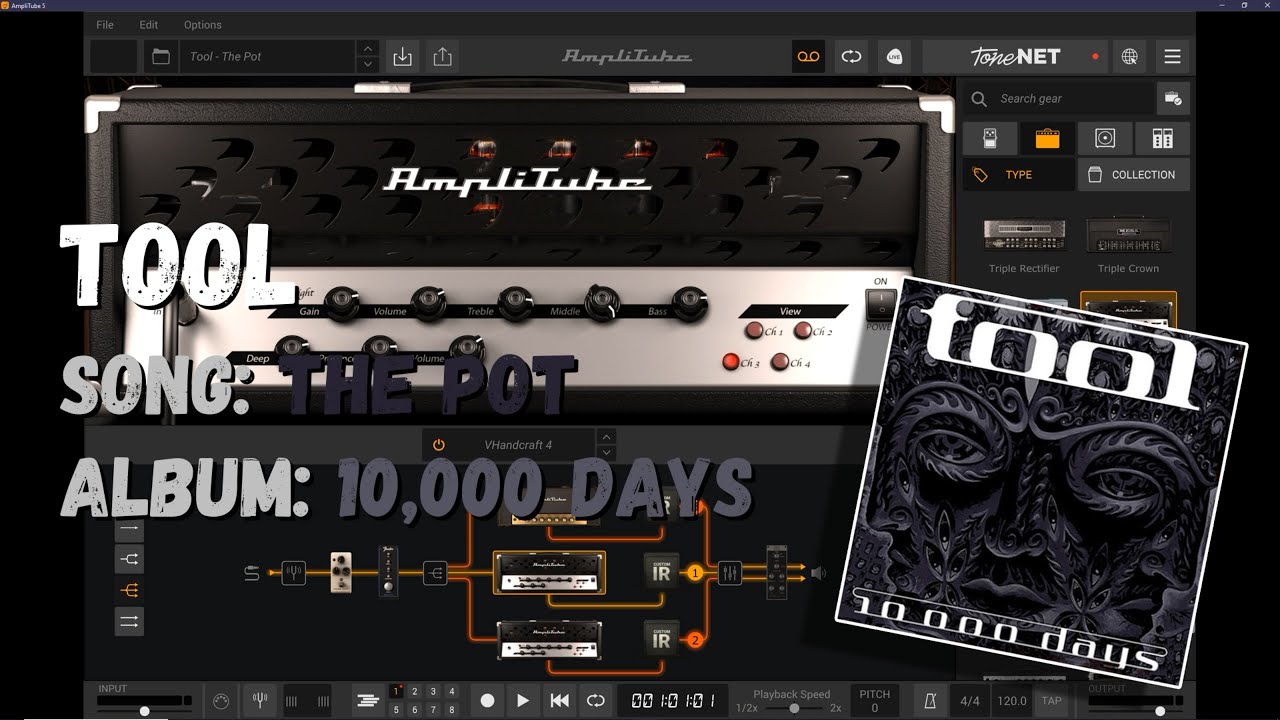Click the signal chain tuner block
Viewport: 1280px width, 720px height.
[x=293, y=573]
